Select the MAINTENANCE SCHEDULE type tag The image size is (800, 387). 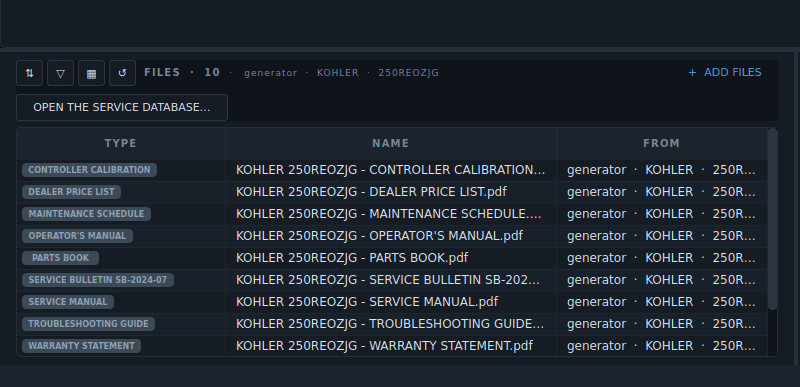(x=86, y=214)
